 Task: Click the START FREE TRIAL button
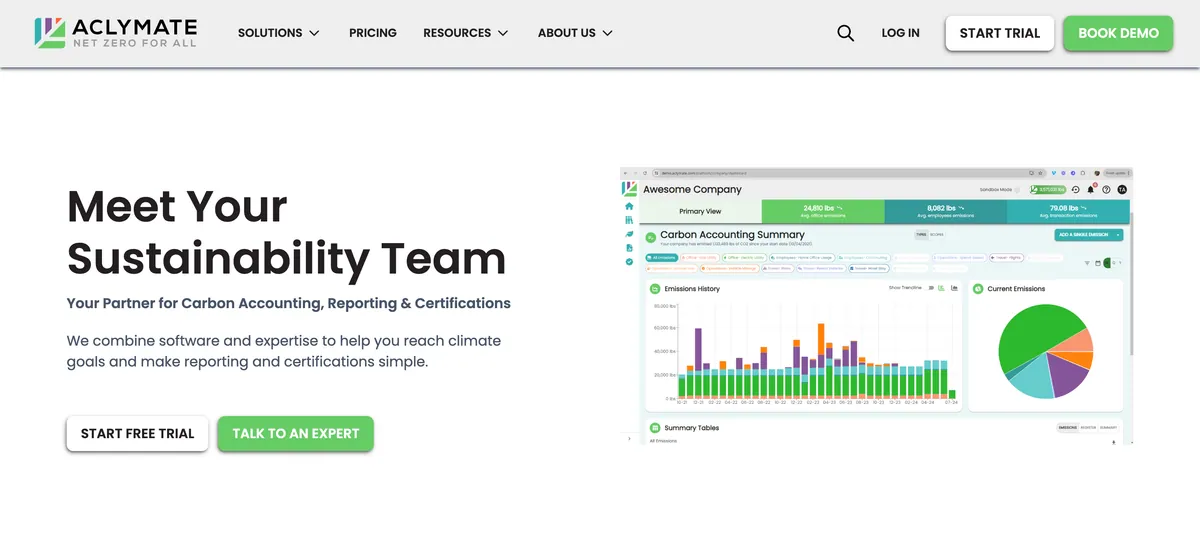[138, 434]
